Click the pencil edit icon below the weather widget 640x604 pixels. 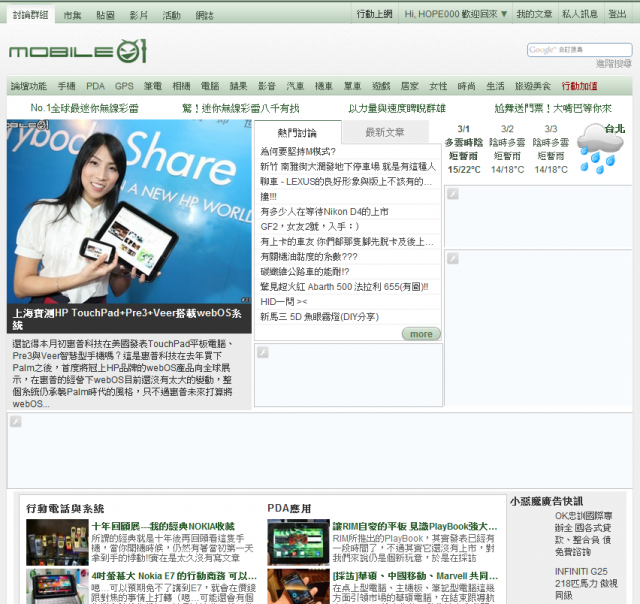tap(453, 193)
